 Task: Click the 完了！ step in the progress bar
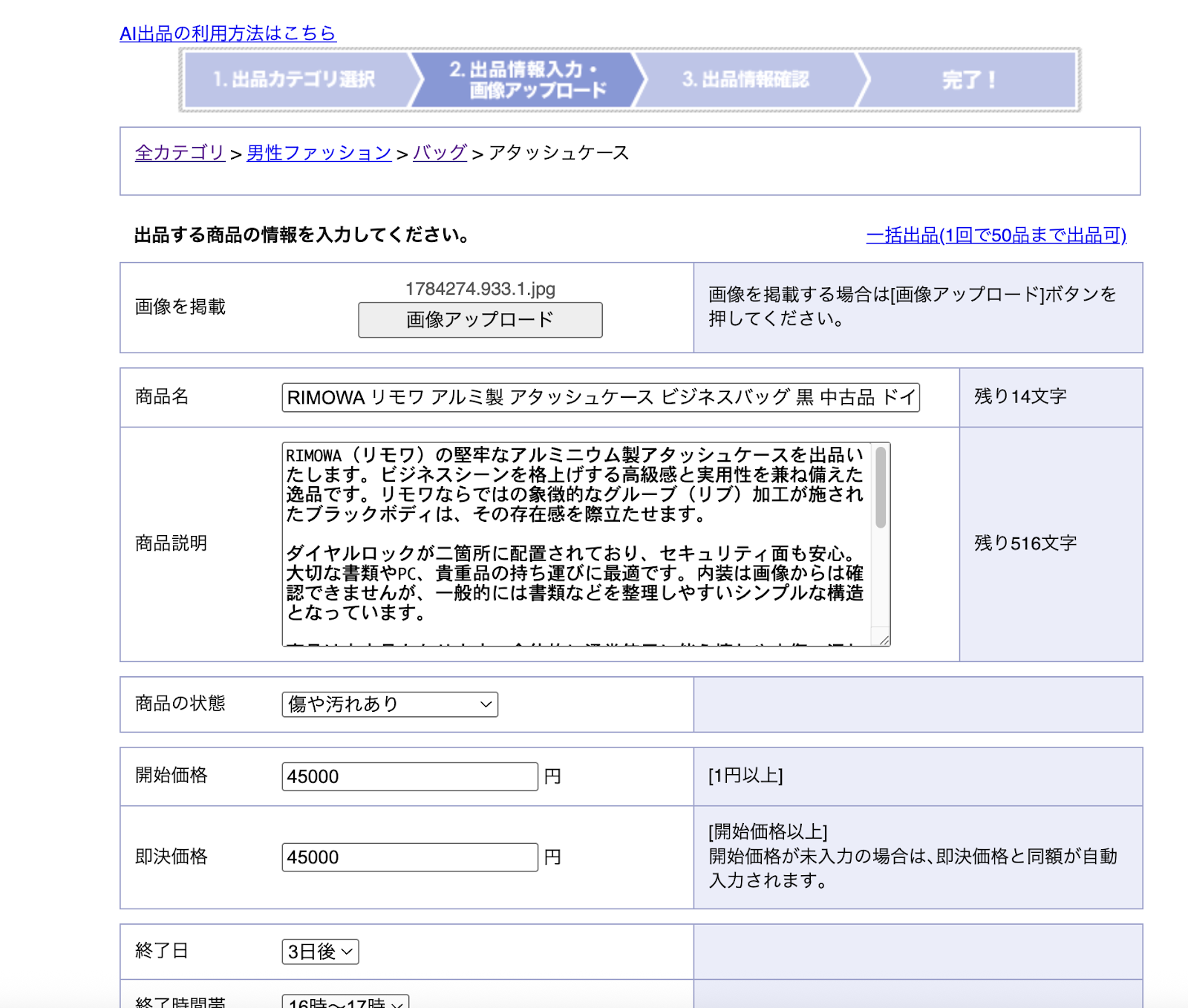[968, 79]
